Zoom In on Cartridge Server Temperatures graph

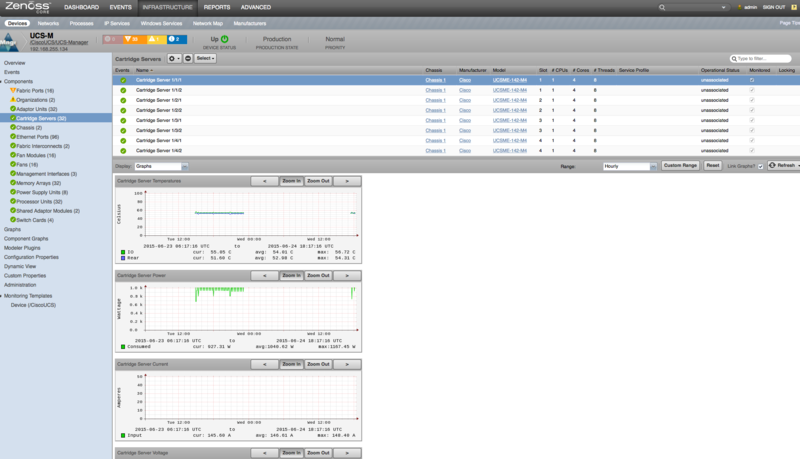pos(291,181)
